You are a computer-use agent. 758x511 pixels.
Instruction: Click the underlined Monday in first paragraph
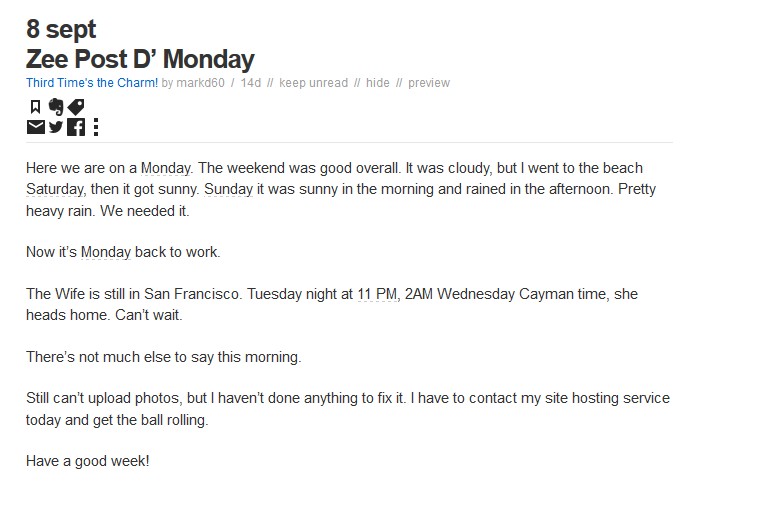pyautogui.click(x=165, y=168)
